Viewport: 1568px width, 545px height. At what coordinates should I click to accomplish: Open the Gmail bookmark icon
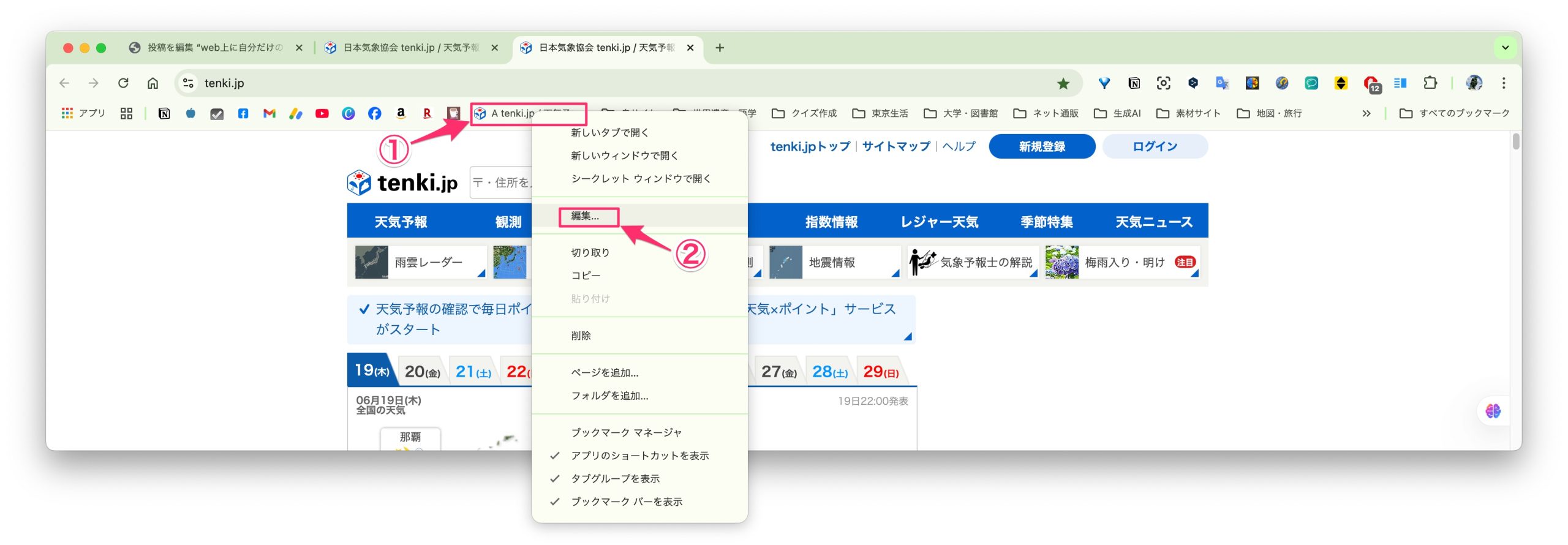pos(269,113)
